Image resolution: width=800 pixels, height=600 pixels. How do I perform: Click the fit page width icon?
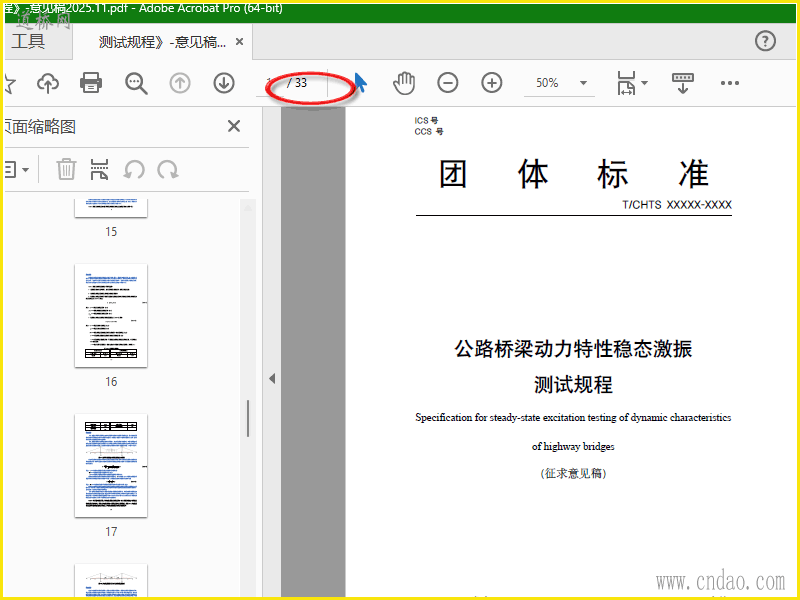pyautogui.click(x=626, y=83)
